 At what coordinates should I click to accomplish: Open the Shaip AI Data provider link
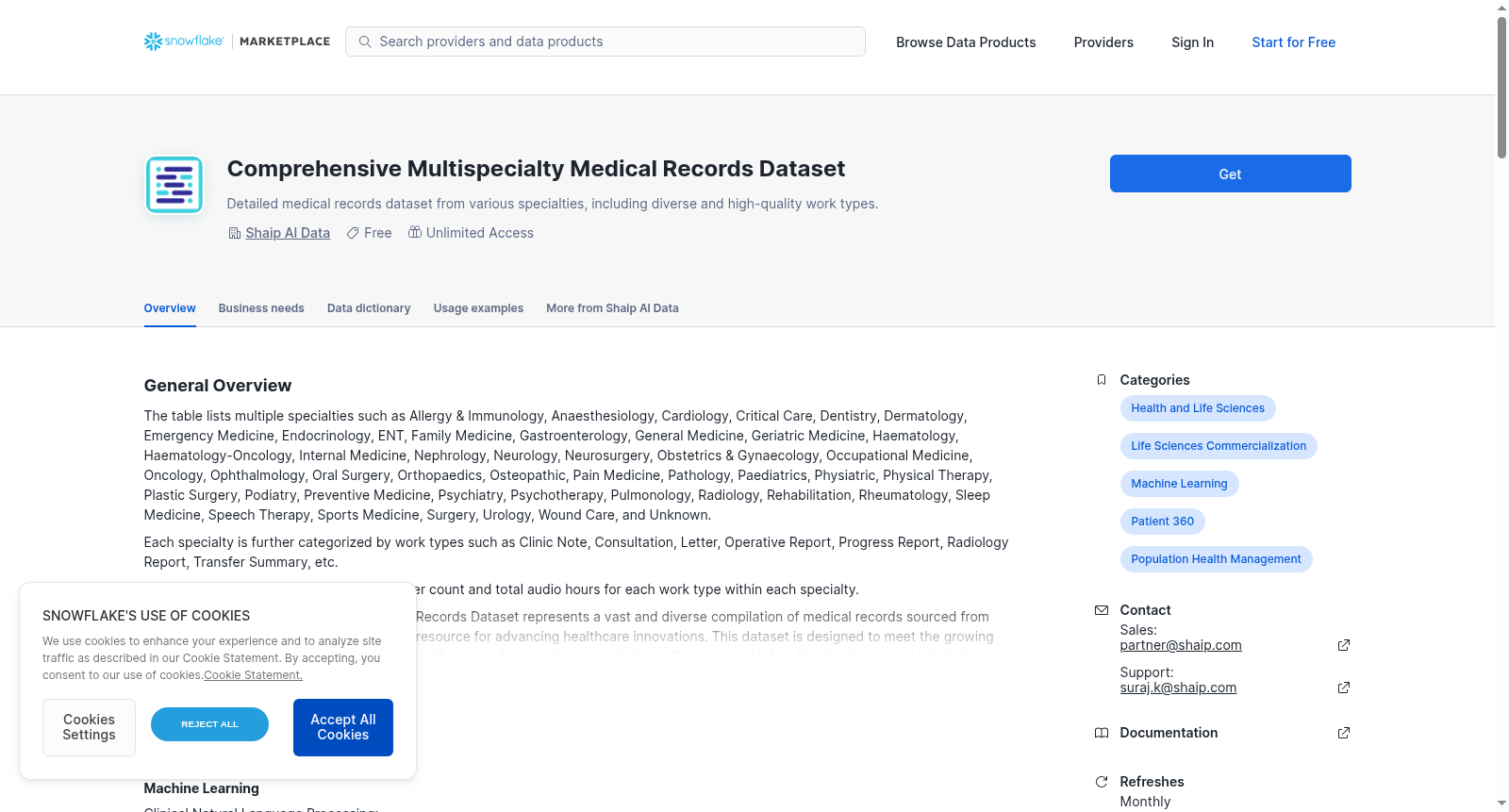(x=288, y=233)
